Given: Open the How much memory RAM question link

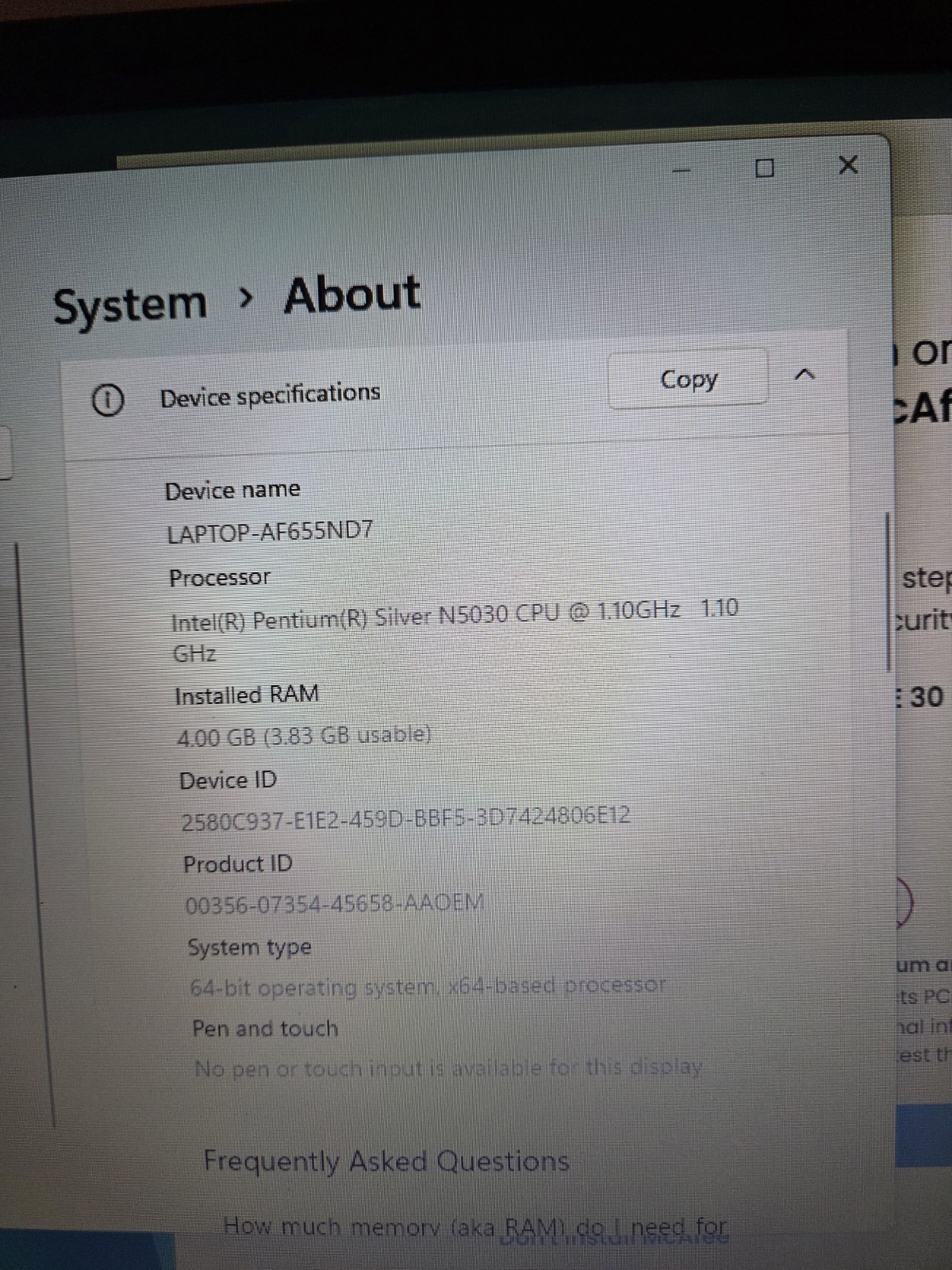Looking at the screenshot, I should tap(474, 1226).
